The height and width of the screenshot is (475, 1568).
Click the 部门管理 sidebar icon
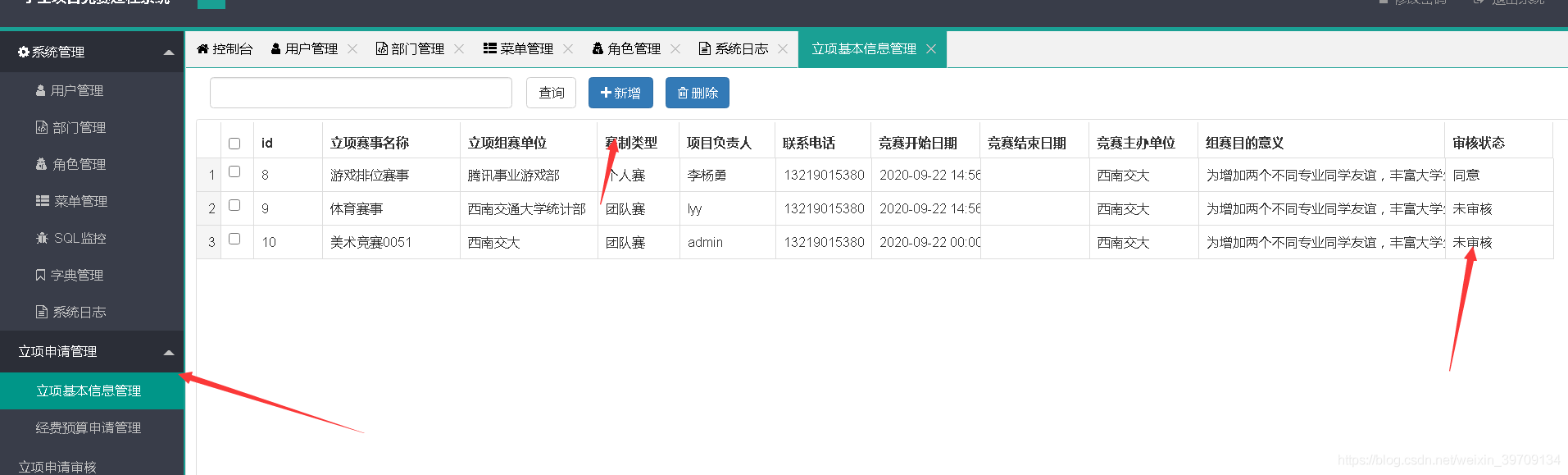pyautogui.click(x=42, y=127)
